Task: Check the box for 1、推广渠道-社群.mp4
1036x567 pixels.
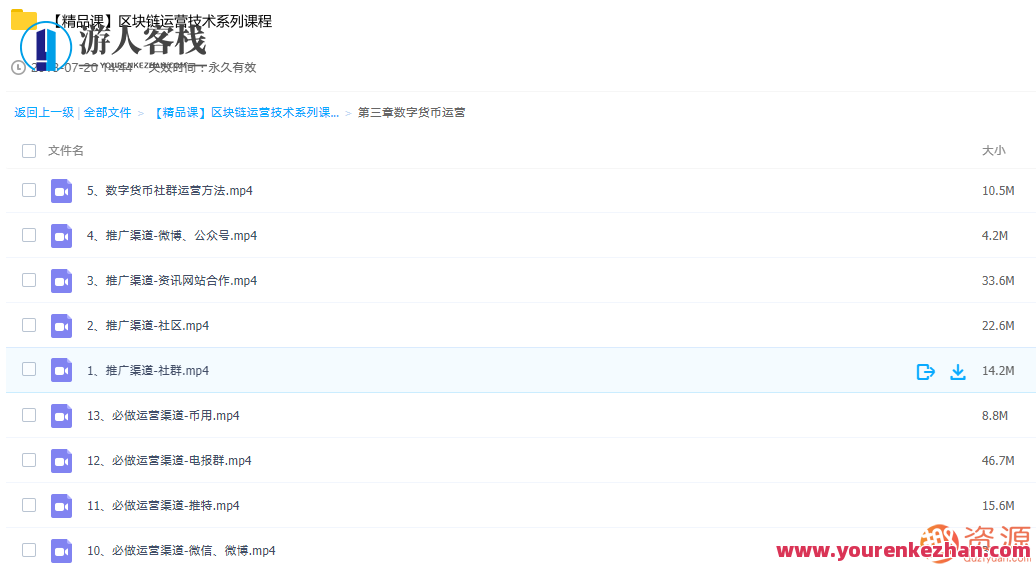Action: [x=29, y=369]
